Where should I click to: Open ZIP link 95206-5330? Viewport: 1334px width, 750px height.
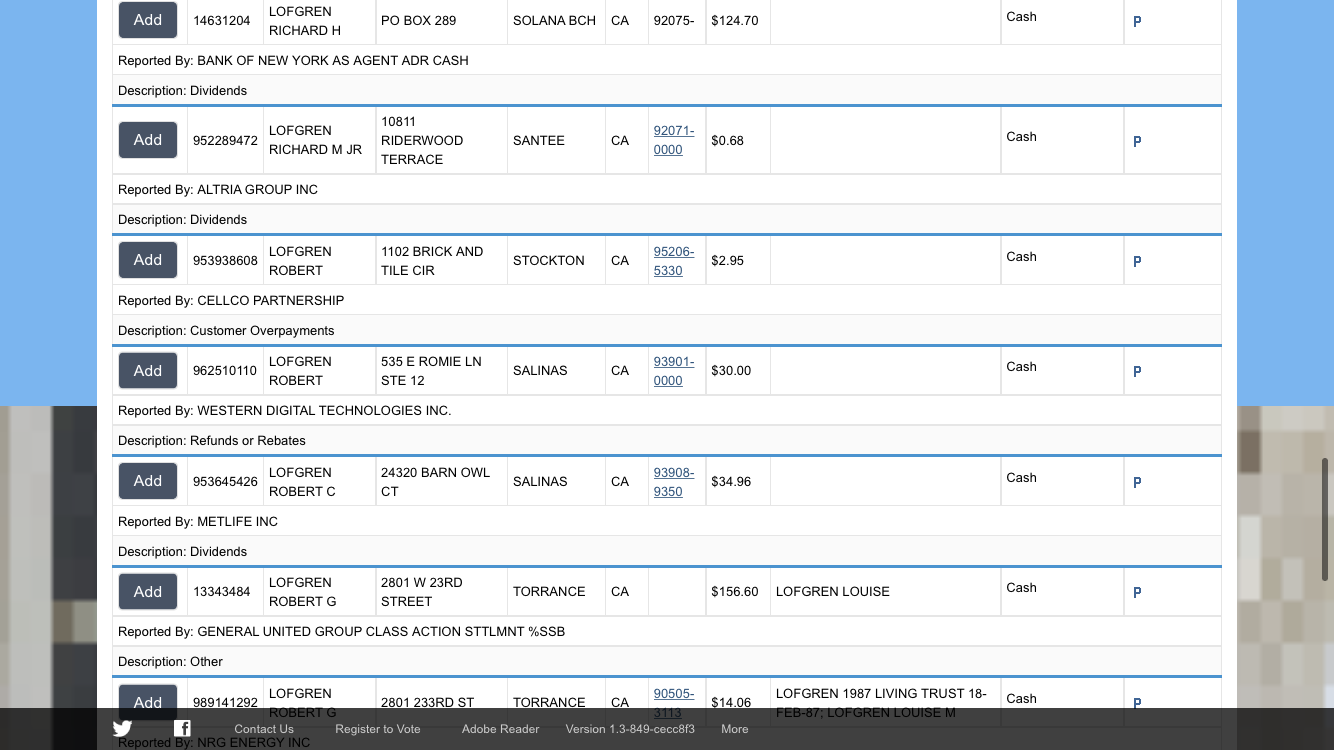point(674,261)
